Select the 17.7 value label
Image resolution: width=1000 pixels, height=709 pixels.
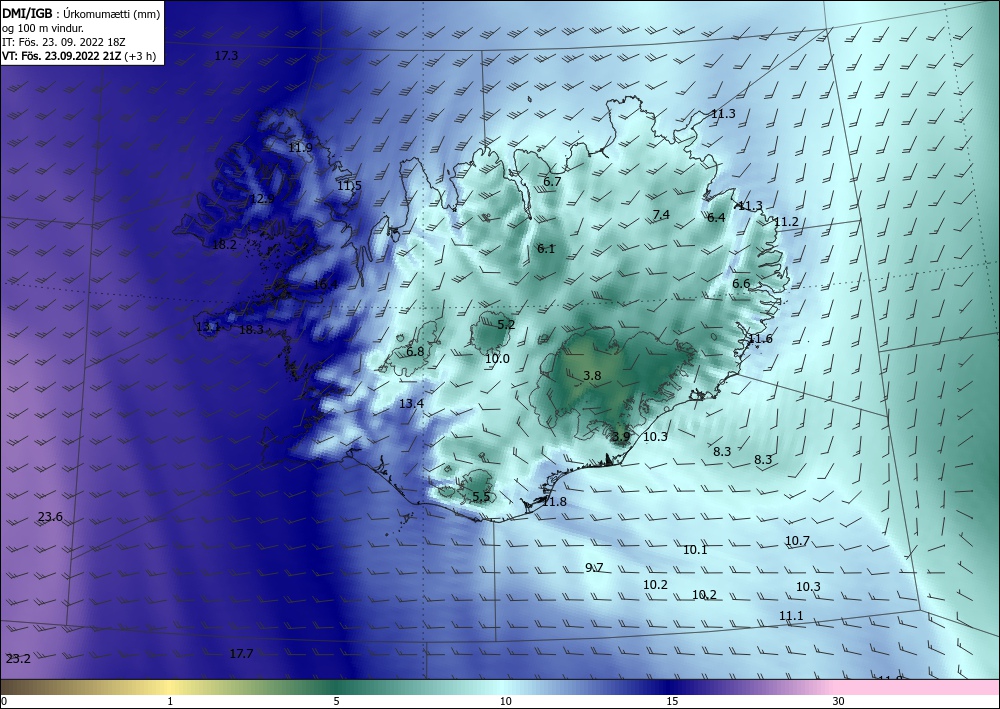click(241, 654)
